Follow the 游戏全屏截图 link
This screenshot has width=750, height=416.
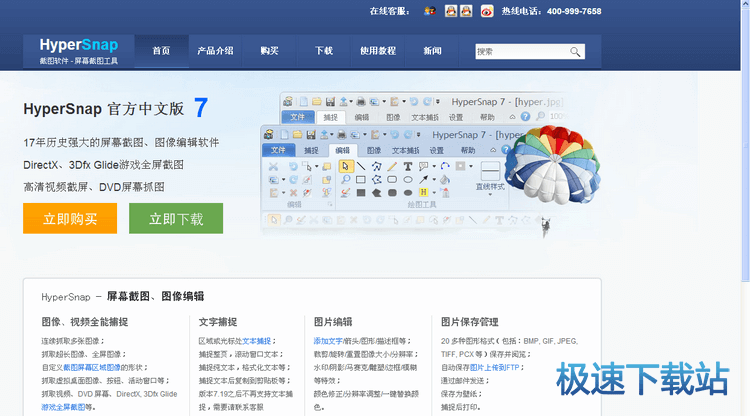click(63, 407)
